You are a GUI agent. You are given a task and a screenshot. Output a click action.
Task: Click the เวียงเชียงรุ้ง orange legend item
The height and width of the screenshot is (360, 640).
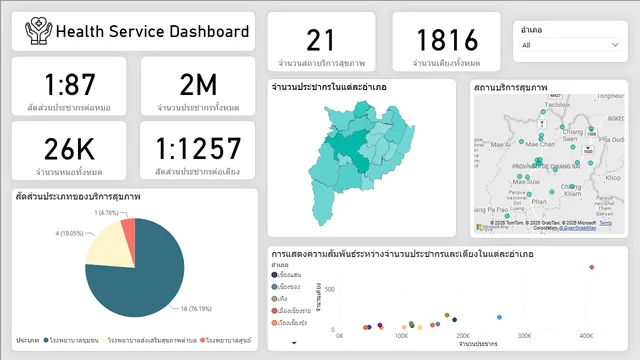pos(289,323)
